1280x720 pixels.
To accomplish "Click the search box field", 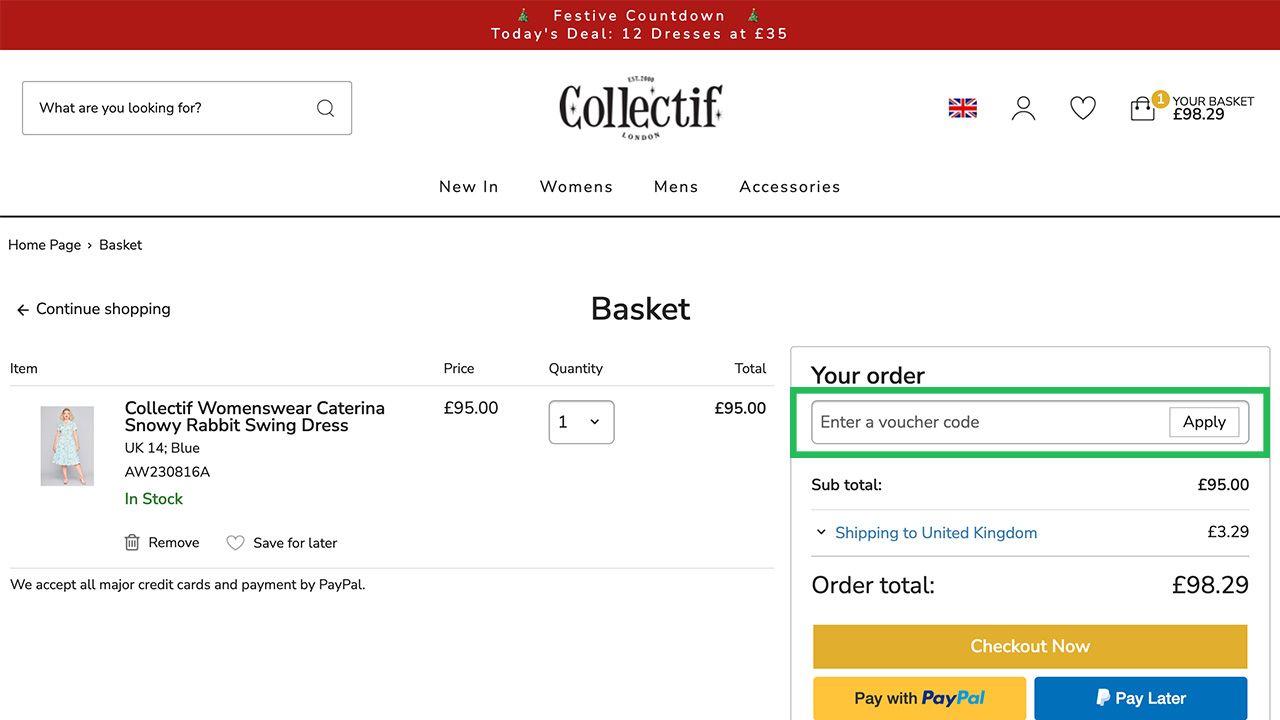I will [187, 108].
